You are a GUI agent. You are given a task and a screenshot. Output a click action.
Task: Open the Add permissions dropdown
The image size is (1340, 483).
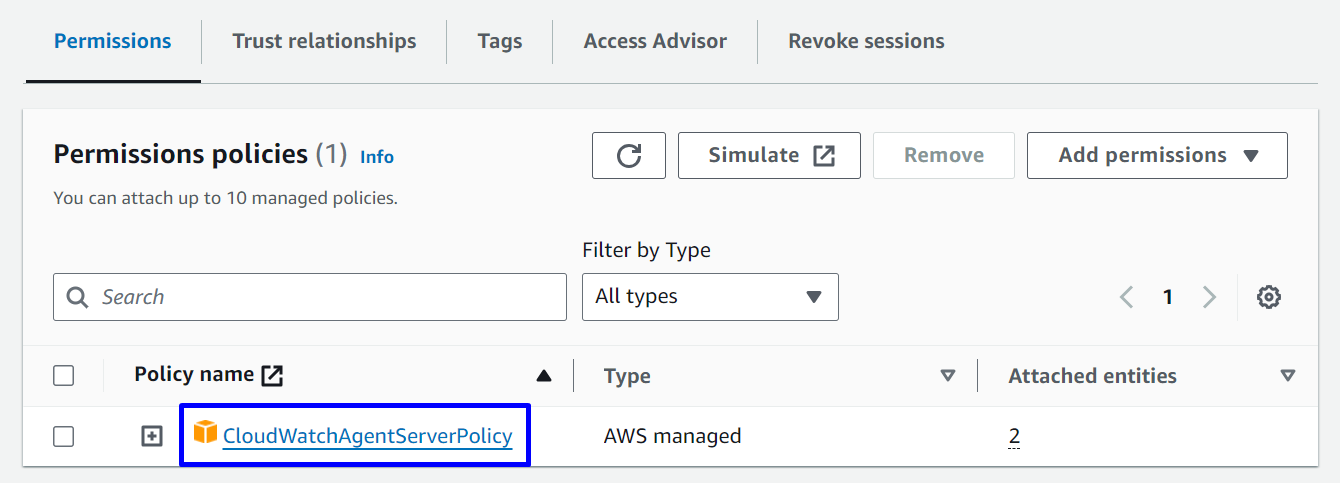coord(1157,156)
